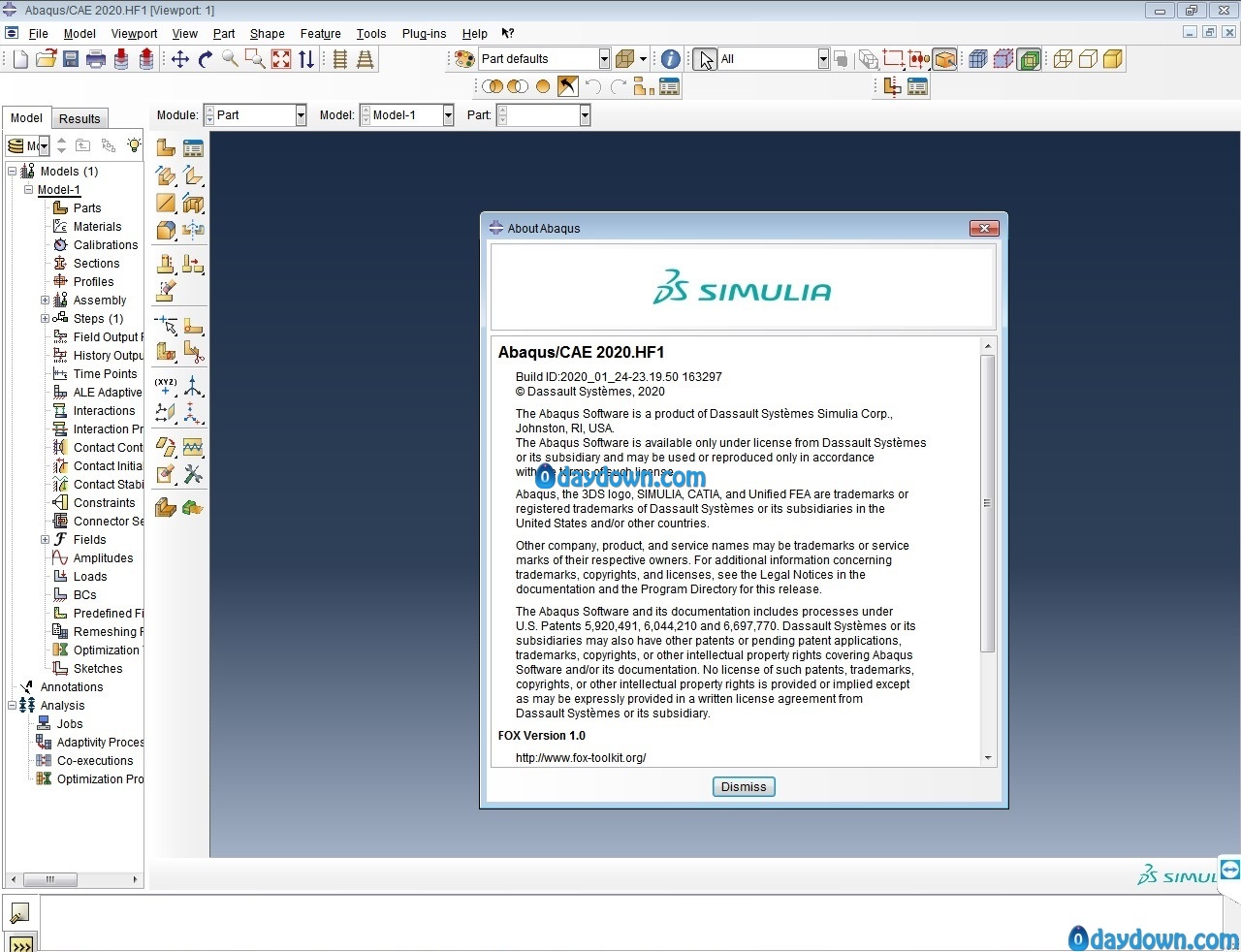The width and height of the screenshot is (1241, 952).
Task: Open the Help menu
Action: (x=474, y=34)
